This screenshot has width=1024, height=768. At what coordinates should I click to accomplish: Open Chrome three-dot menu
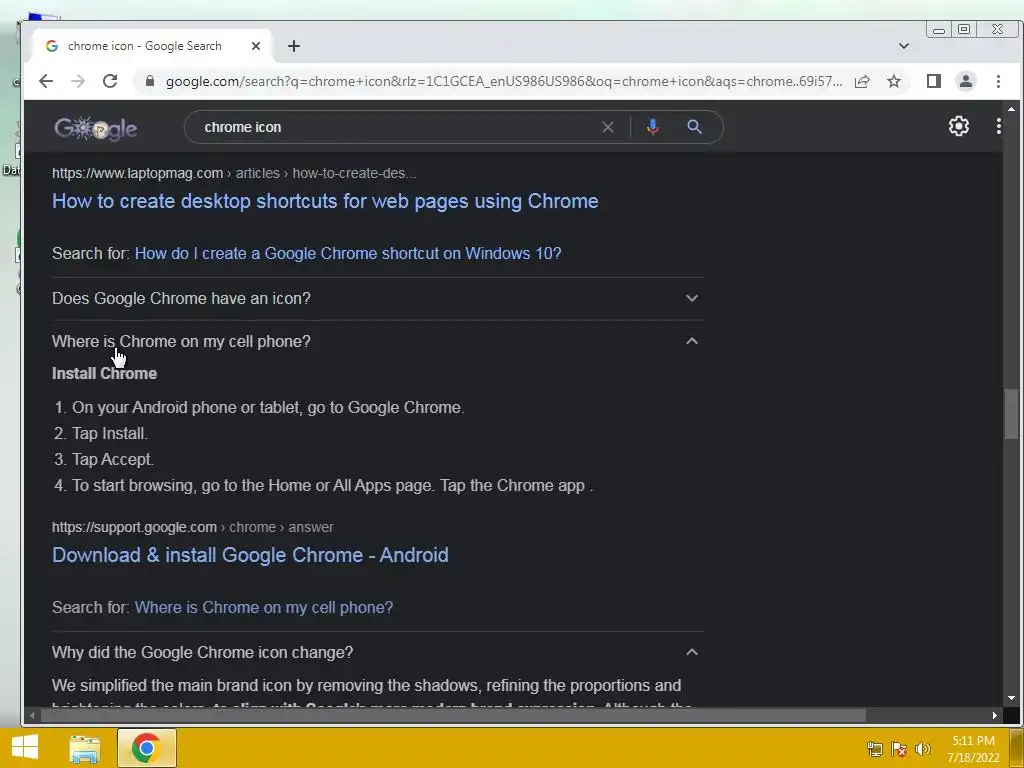point(998,81)
